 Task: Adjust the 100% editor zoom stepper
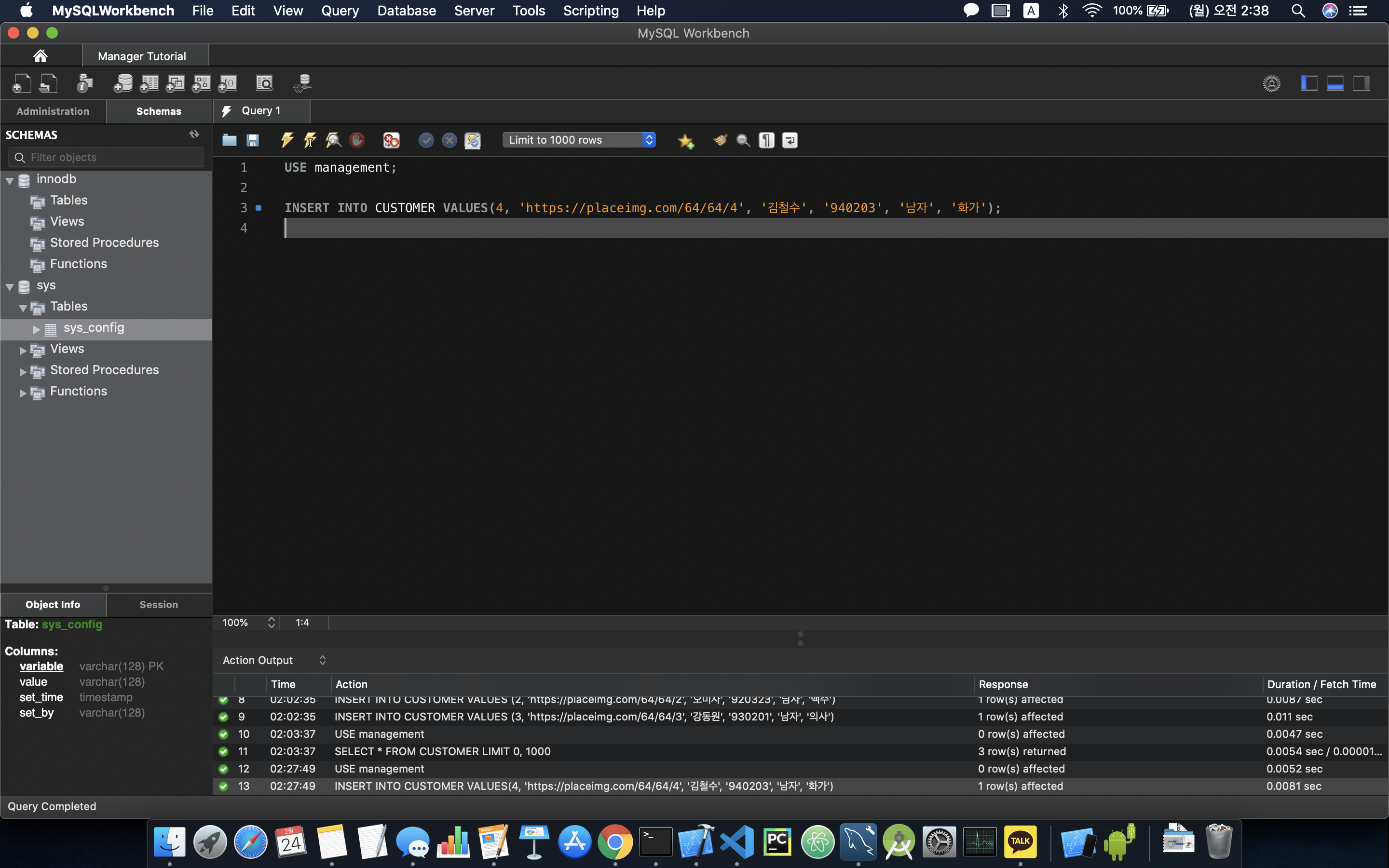pyautogui.click(x=271, y=622)
